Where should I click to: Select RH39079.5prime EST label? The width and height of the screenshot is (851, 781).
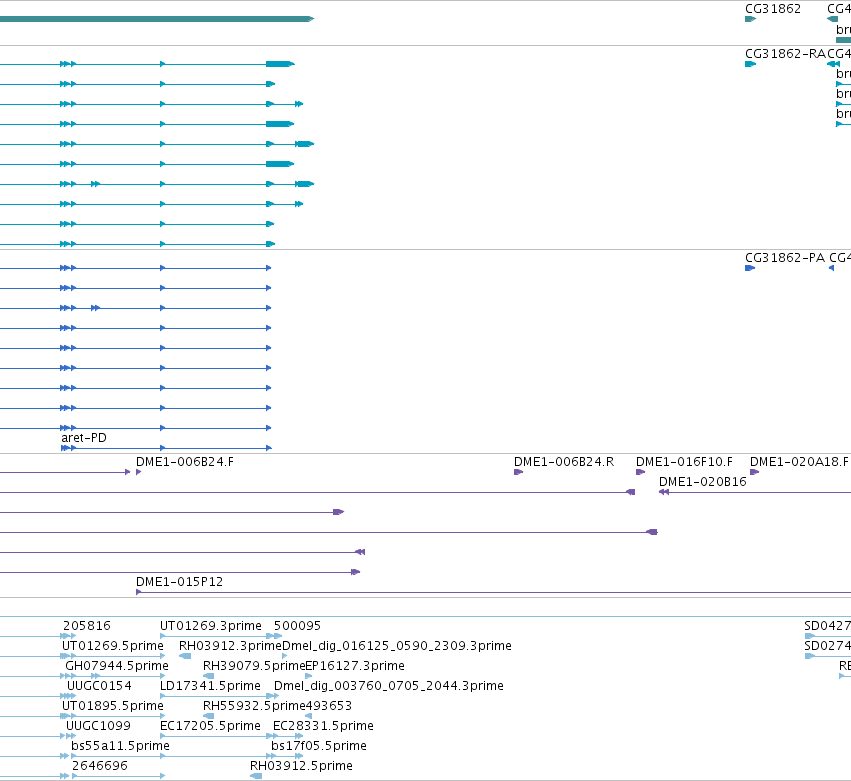tap(254, 666)
